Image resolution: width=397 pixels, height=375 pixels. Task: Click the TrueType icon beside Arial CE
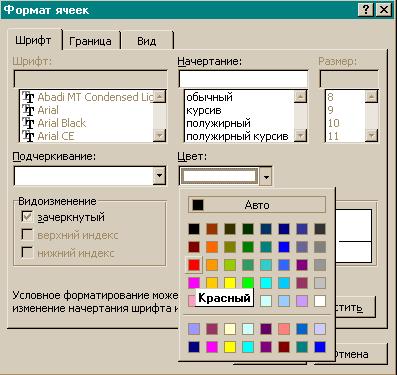coord(28,136)
